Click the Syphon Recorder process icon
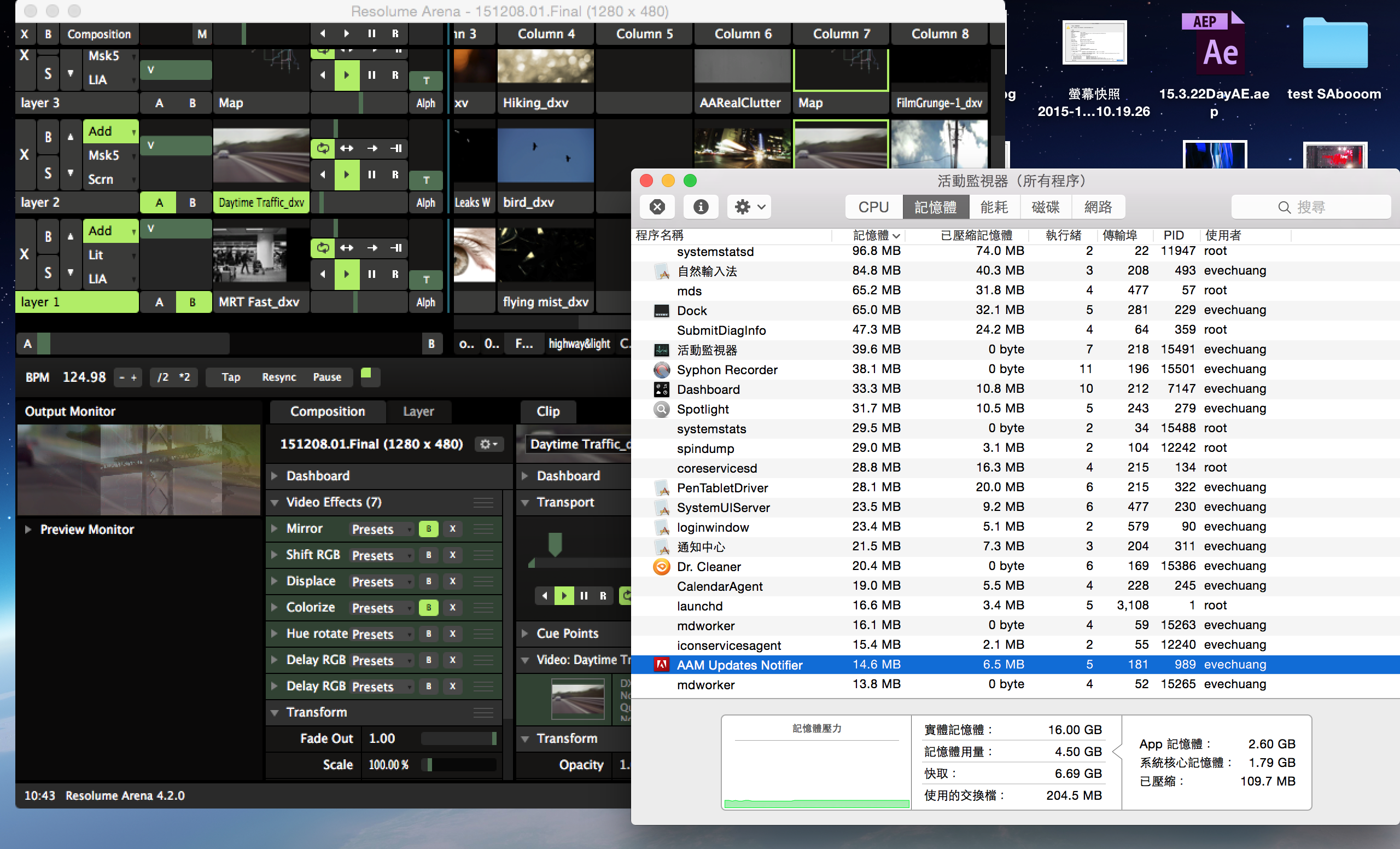Image resolution: width=1400 pixels, height=849 pixels. point(661,370)
